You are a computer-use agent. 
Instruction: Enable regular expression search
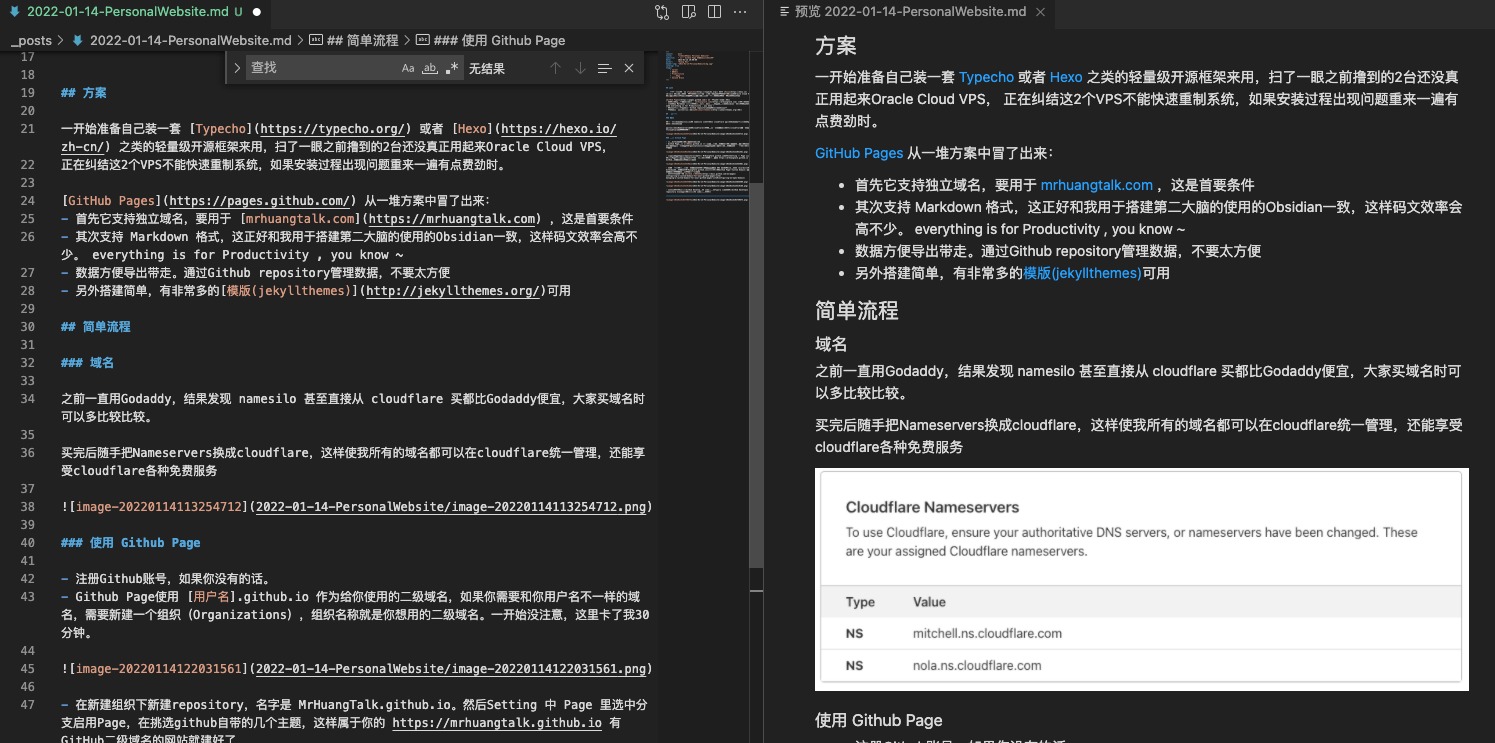point(452,68)
